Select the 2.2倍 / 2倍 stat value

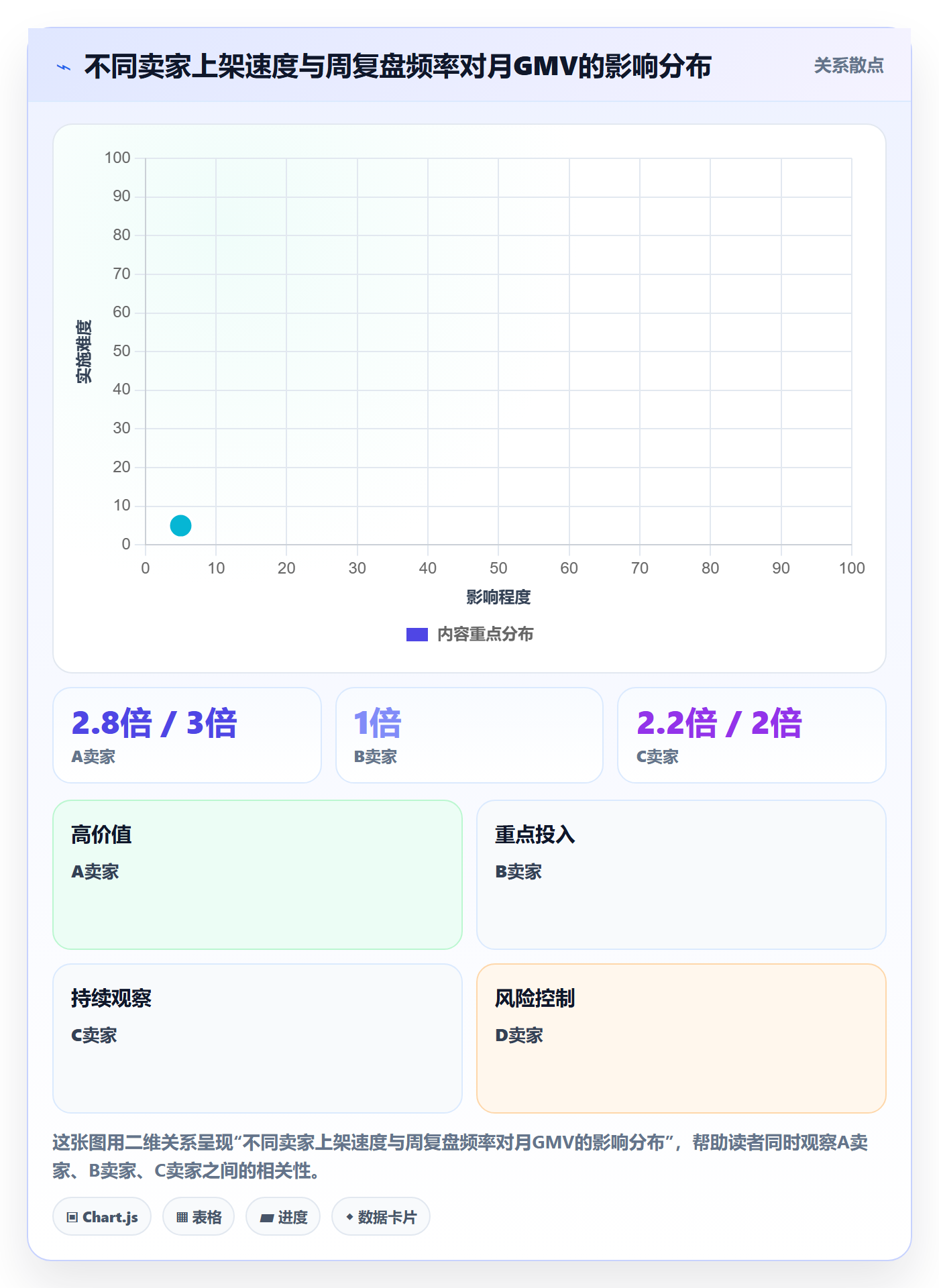[x=719, y=722]
